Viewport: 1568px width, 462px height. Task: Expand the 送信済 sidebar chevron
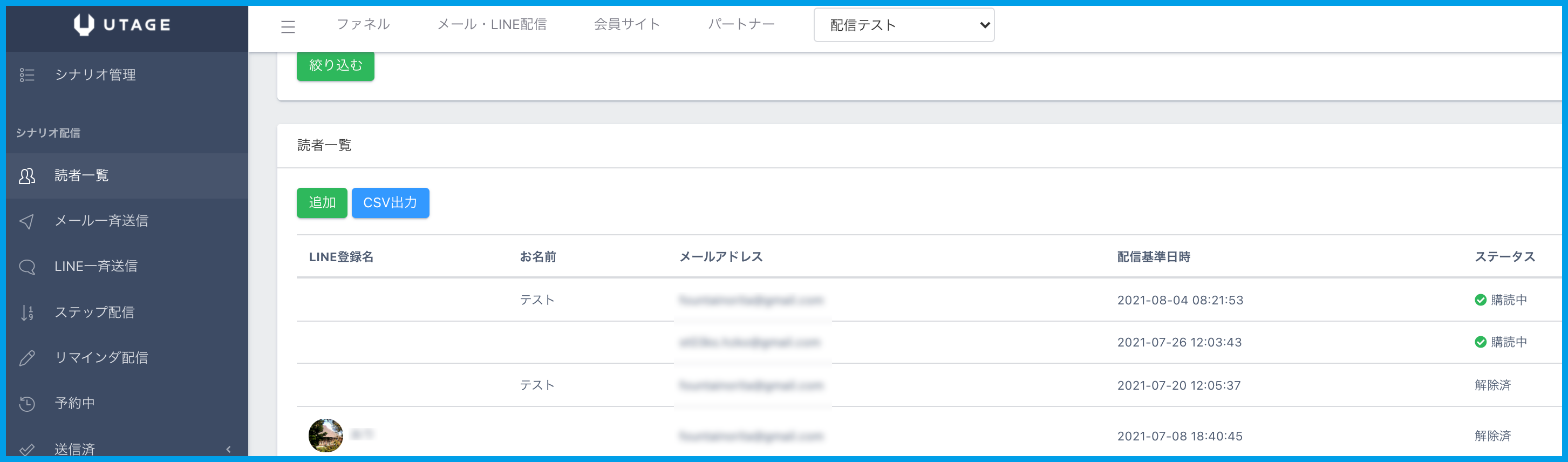(228, 449)
